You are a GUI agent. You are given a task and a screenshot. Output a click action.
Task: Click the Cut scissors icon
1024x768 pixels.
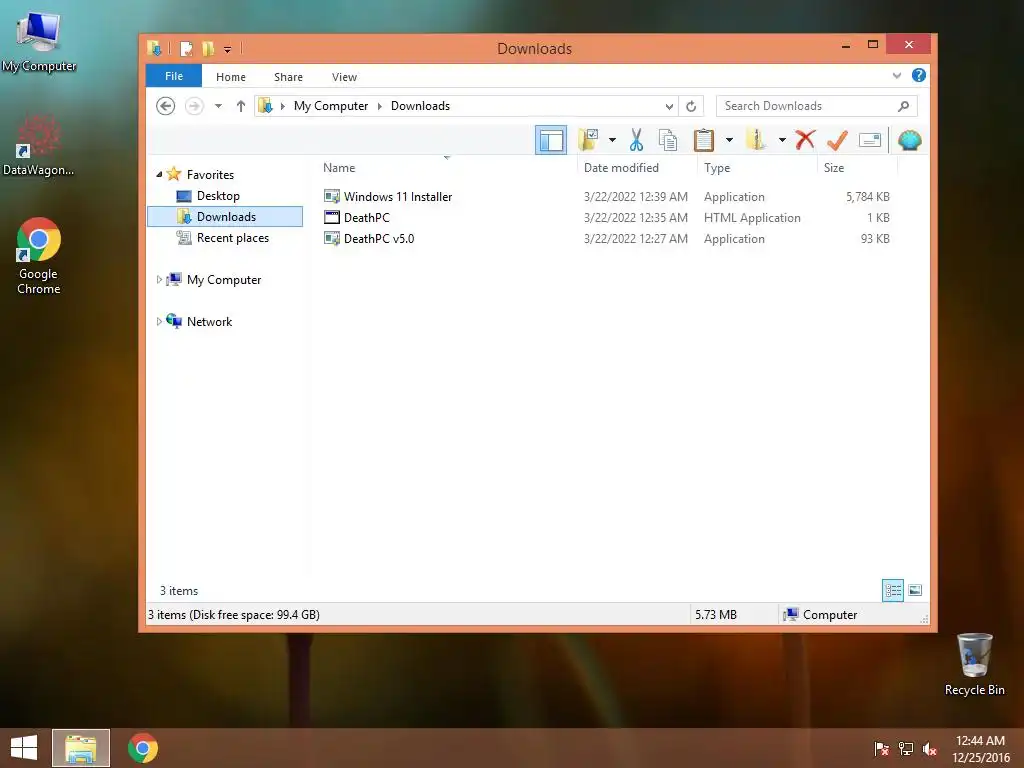pyautogui.click(x=636, y=140)
